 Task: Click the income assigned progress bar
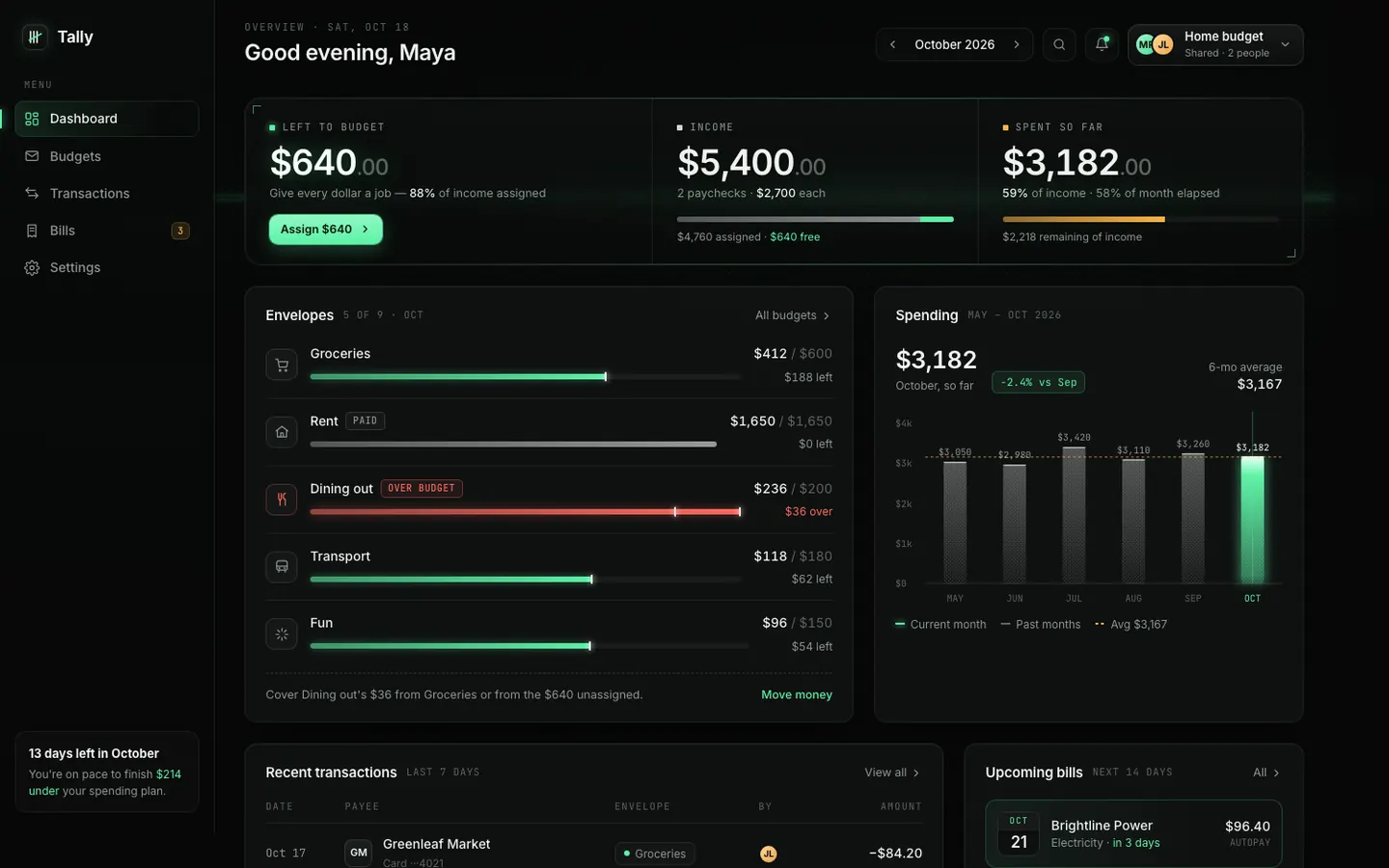pos(815,220)
